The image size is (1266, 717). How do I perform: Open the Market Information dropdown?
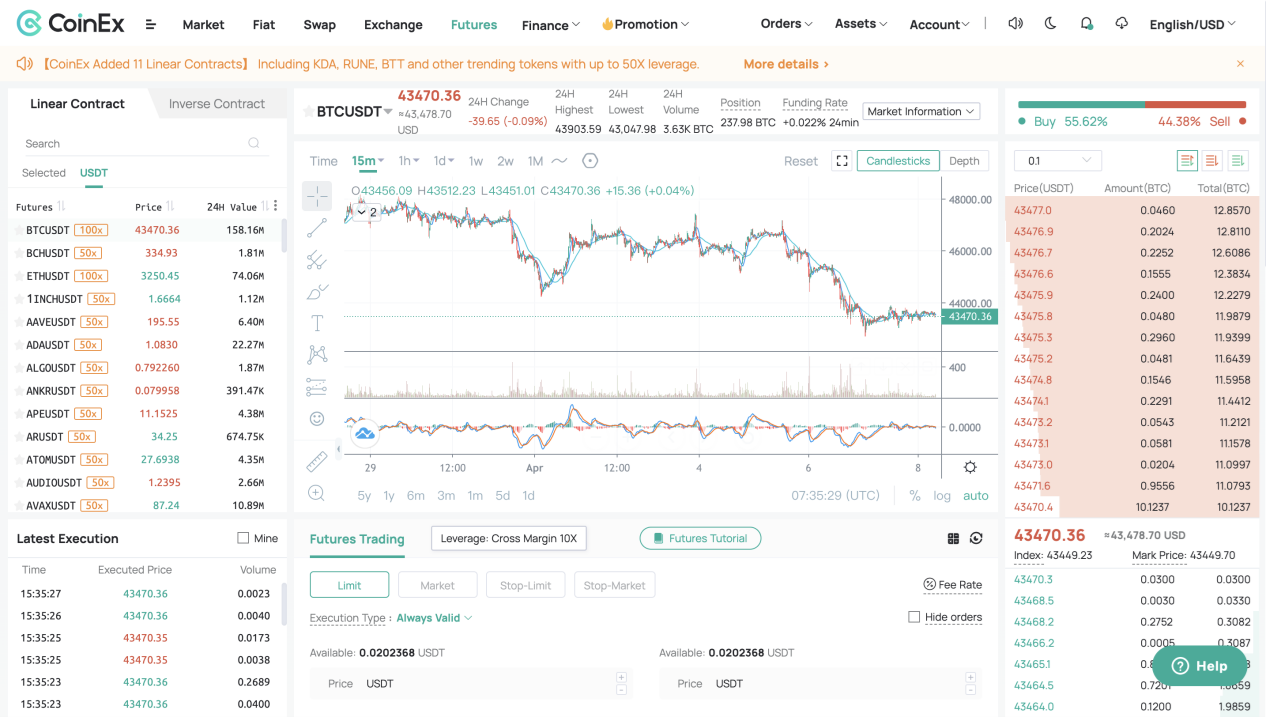(921, 112)
